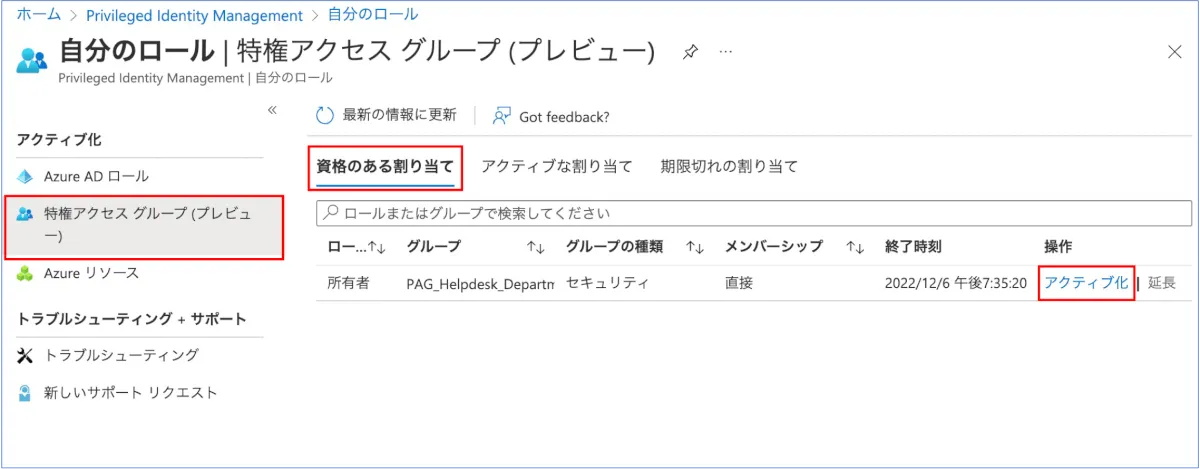
Task: Click the Azure リソース cubes icon
Action: tap(26, 273)
